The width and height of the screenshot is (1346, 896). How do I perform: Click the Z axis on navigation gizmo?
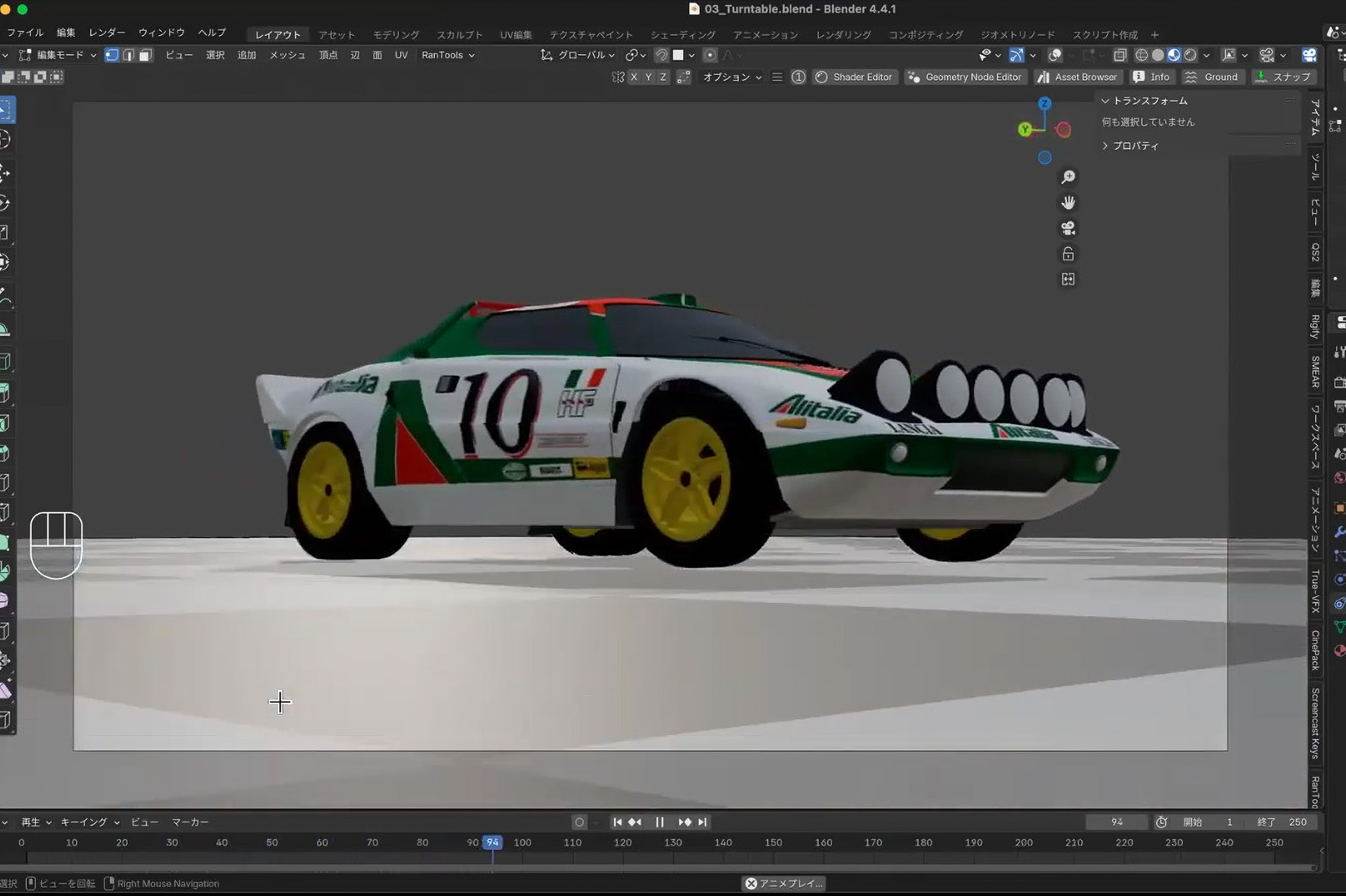(1044, 103)
